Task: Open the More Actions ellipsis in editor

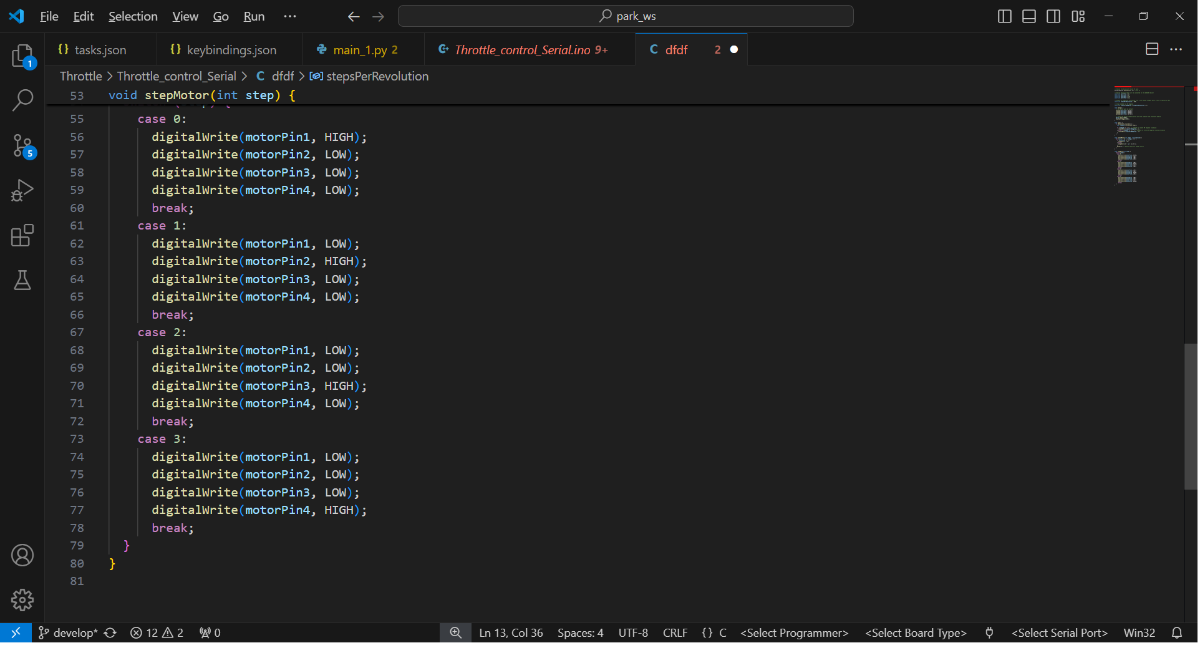Action: [x=1176, y=49]
